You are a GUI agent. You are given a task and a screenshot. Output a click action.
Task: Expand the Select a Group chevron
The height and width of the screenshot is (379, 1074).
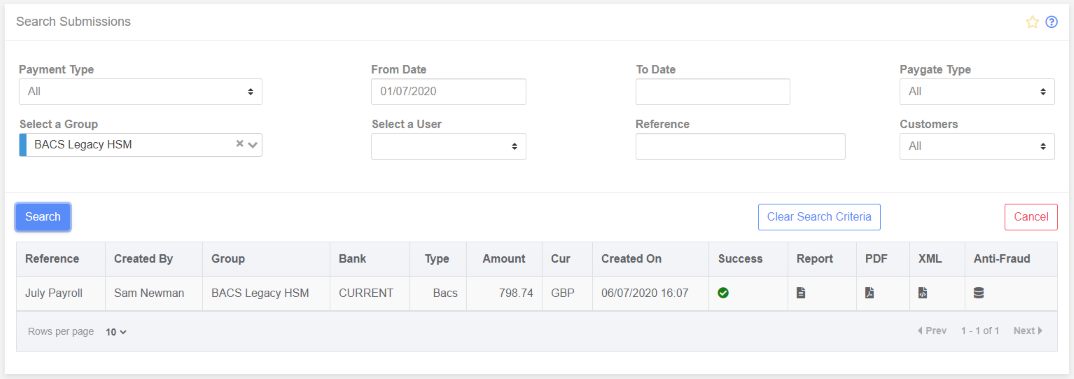coord(253,145)
